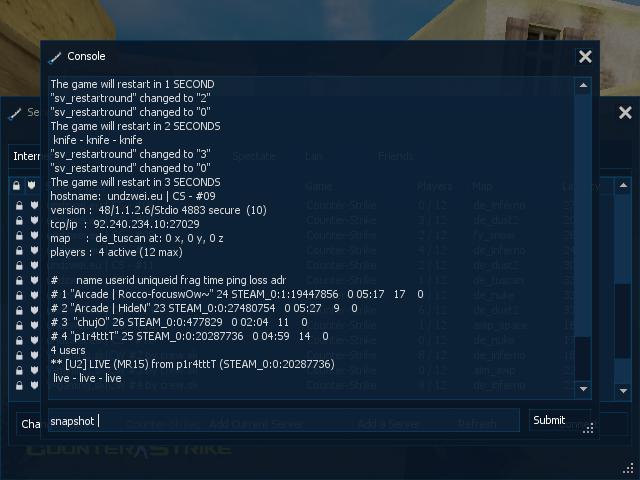Focus the console command input field
Screen dimensions: 640x480
point(284,420)
